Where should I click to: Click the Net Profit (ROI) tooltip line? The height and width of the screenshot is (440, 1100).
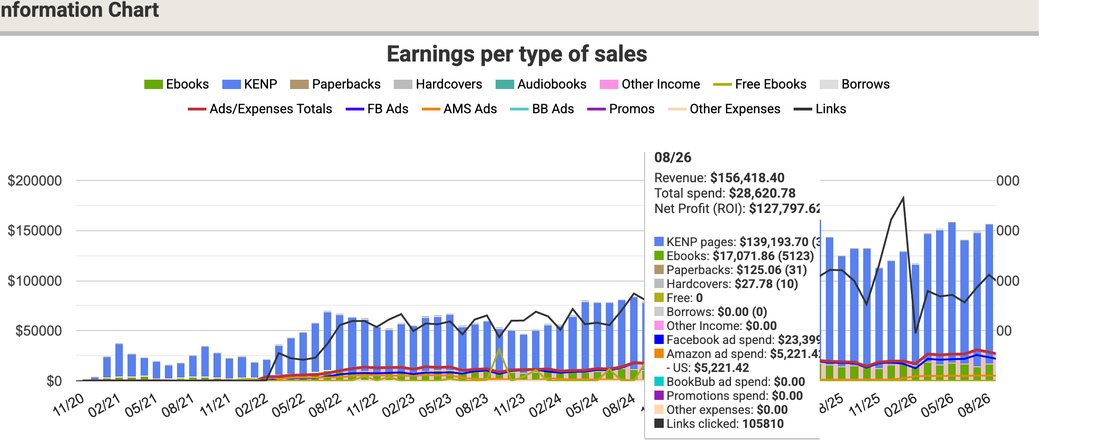(737, 208)
